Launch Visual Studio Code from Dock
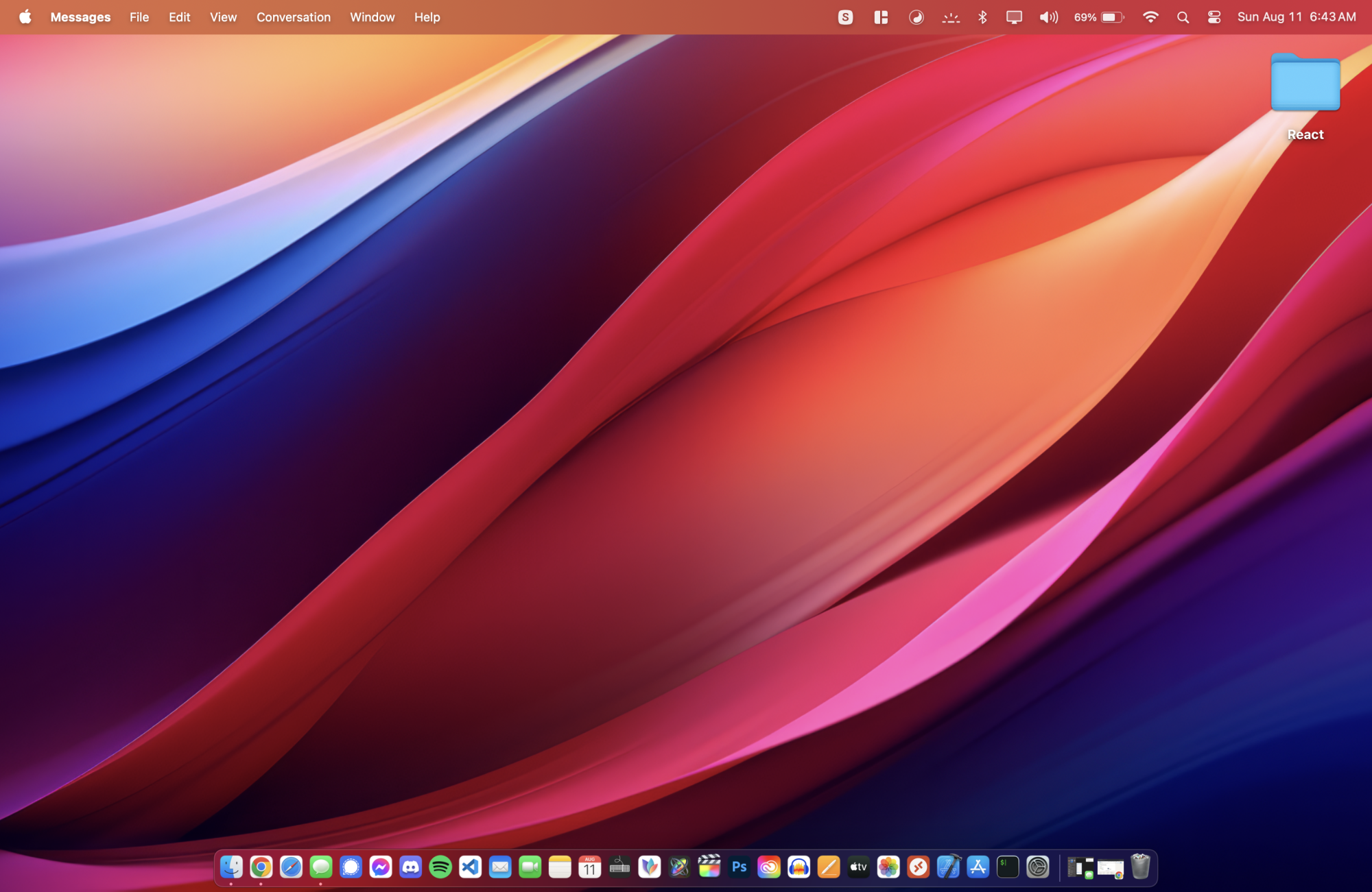Viewport: 1372px width, 892px height. [x=471, y=867]
